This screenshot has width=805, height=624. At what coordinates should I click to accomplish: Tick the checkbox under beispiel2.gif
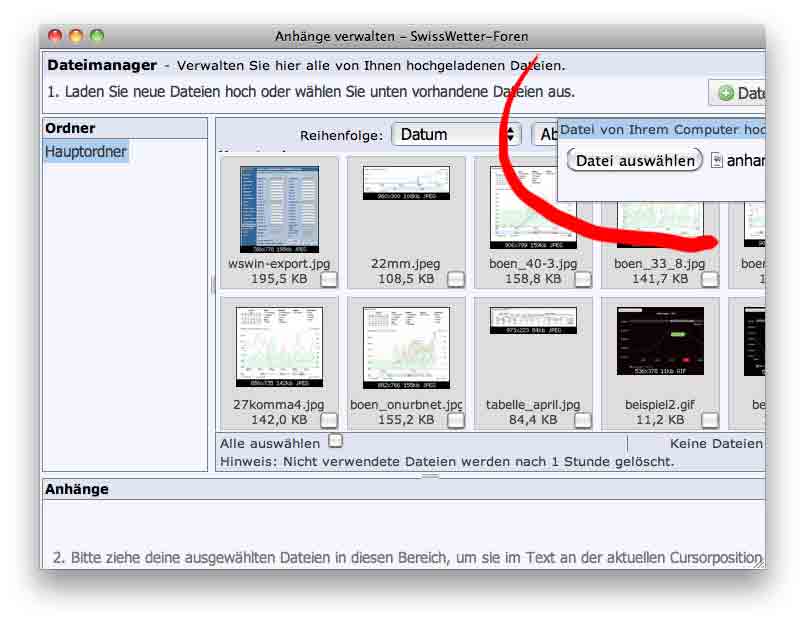pyautogui.click(x=709, y=420)
